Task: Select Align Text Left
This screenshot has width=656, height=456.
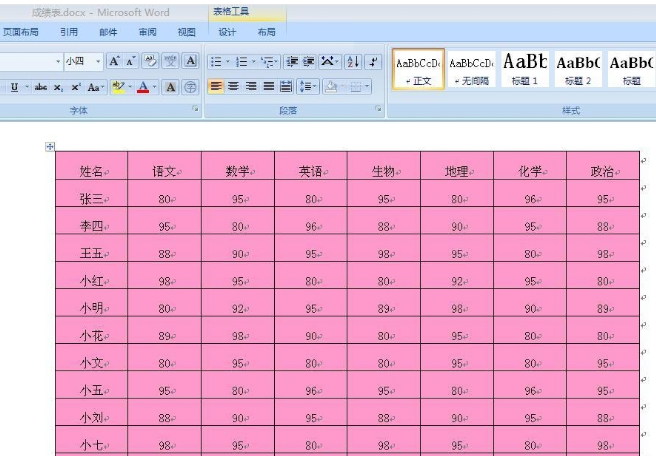Action: pyautogui.click(x=216, y=87)
